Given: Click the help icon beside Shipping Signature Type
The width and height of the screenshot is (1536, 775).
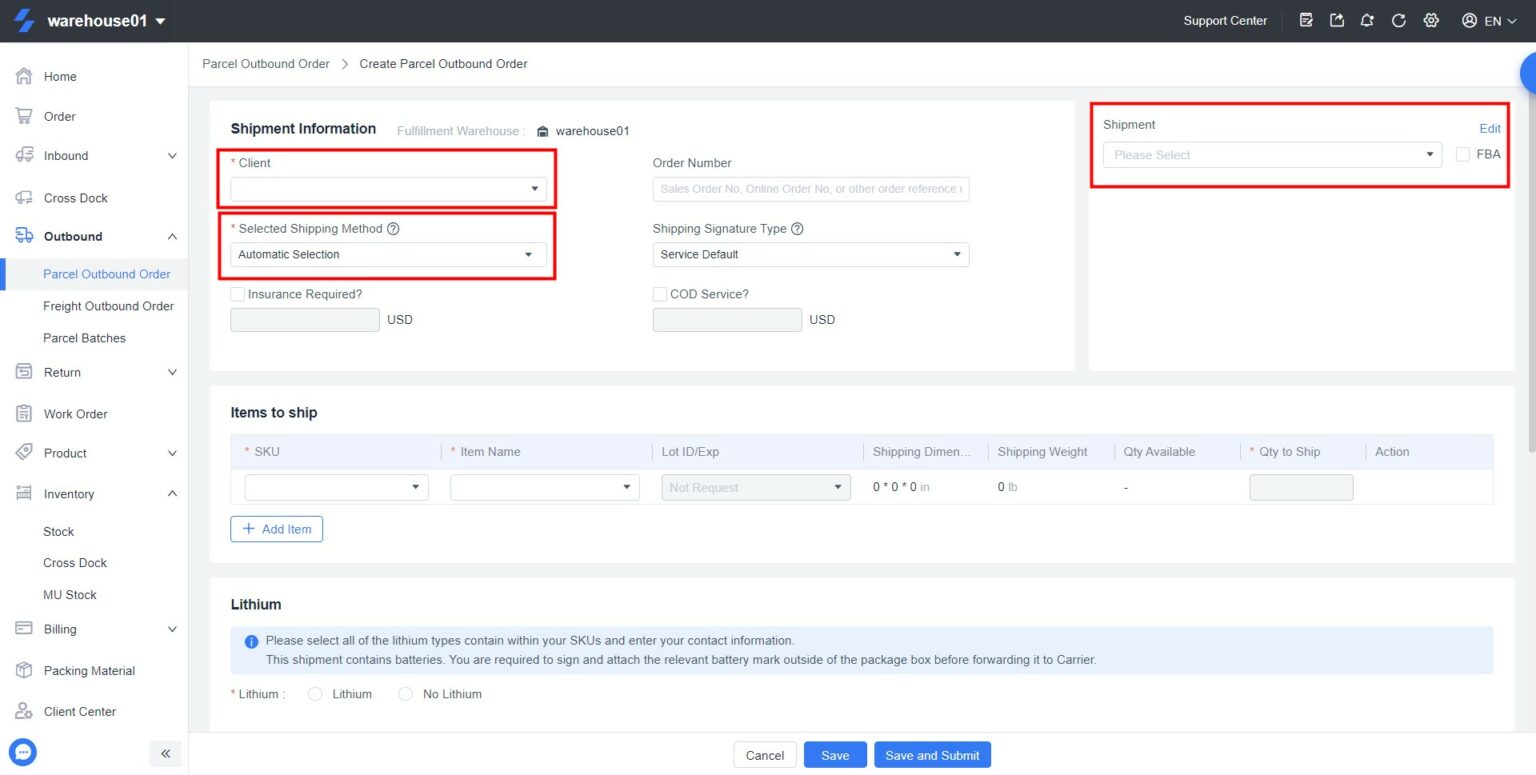Looking at the screenshot, I should tap(797, 229).
